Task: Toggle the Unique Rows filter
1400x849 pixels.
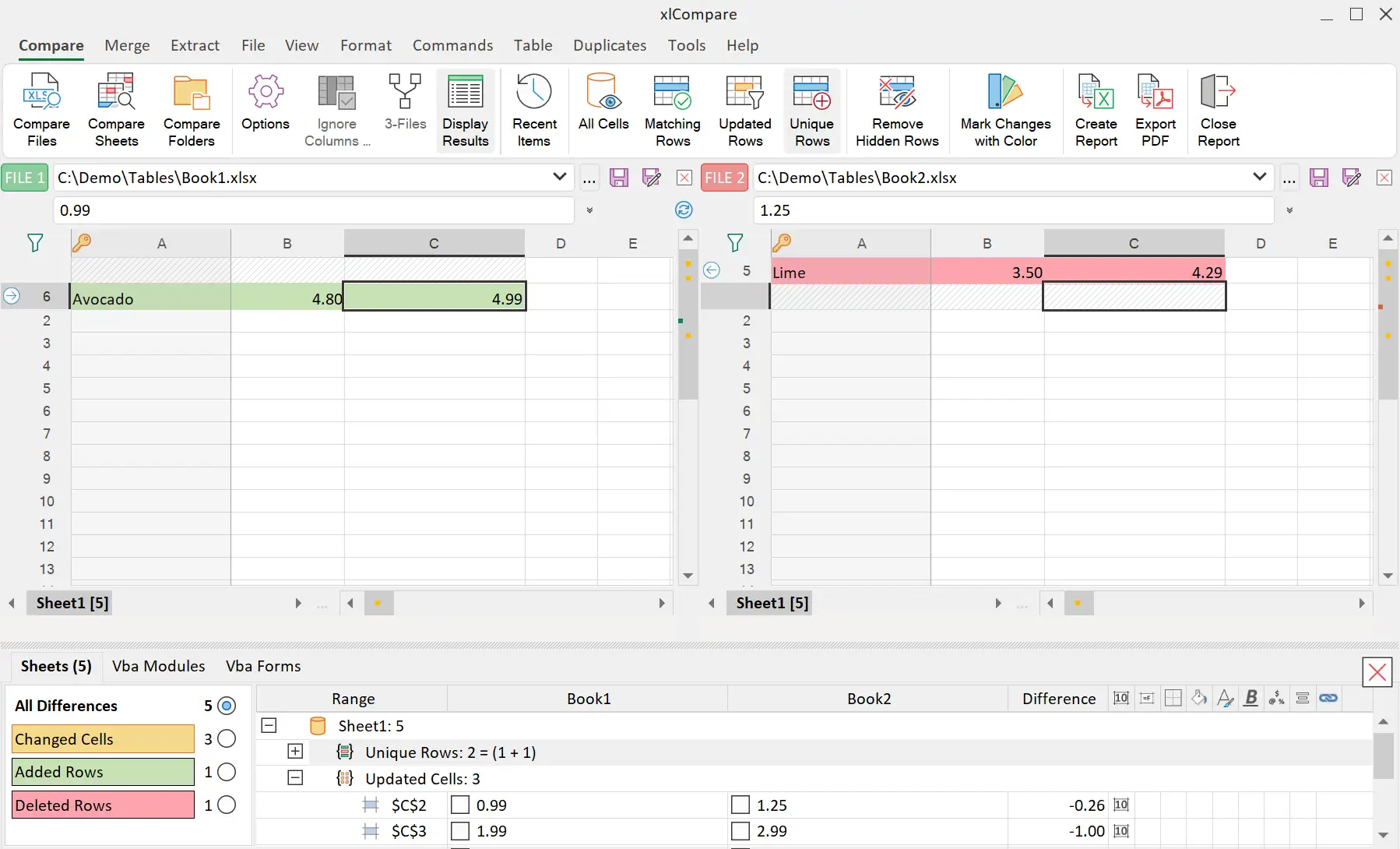Action: tap(812, 111)
